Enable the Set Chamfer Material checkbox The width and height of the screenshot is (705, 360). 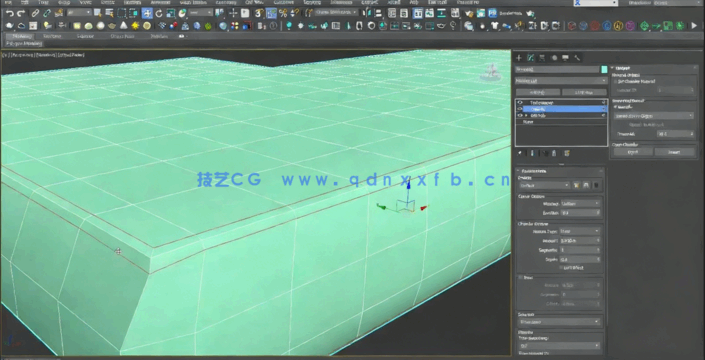pos(616,81)
